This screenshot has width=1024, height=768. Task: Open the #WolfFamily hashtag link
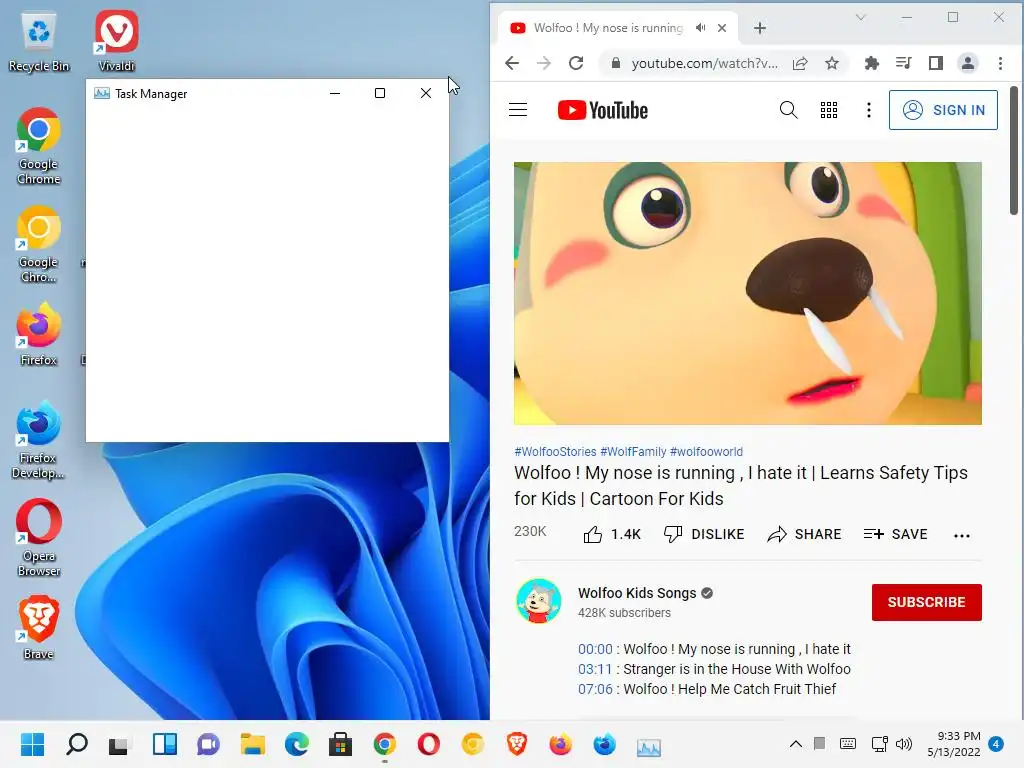pyautogui.click(x=633, y=451)
